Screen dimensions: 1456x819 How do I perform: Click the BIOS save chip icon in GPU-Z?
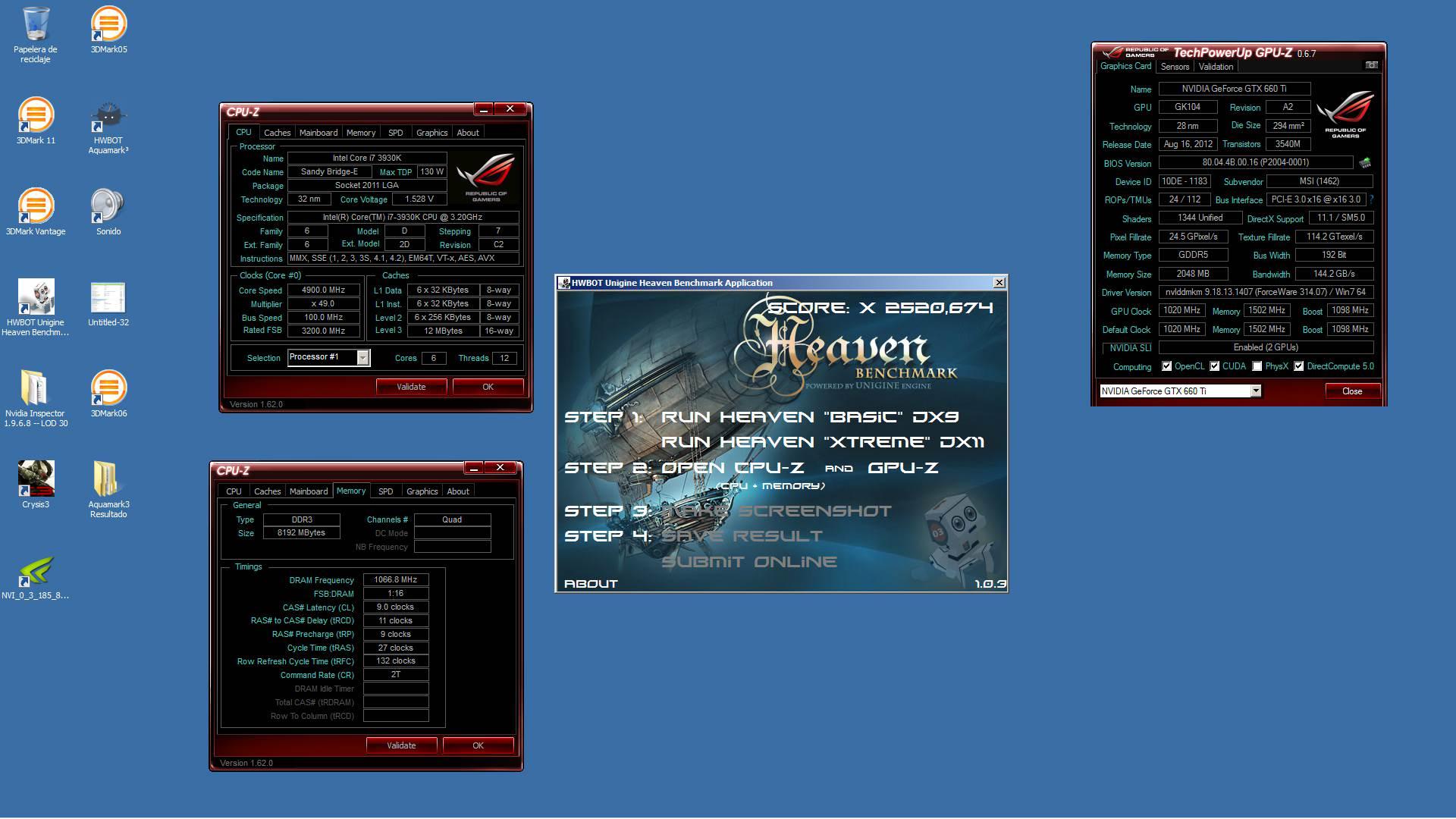point(1365,163)
